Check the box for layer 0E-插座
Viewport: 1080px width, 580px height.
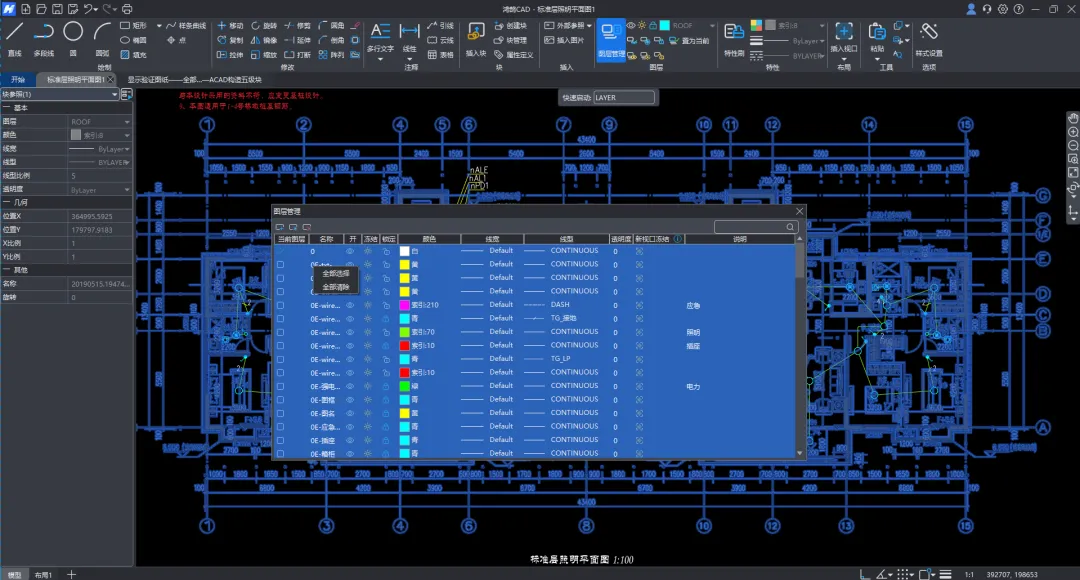(x=280, y=440)
